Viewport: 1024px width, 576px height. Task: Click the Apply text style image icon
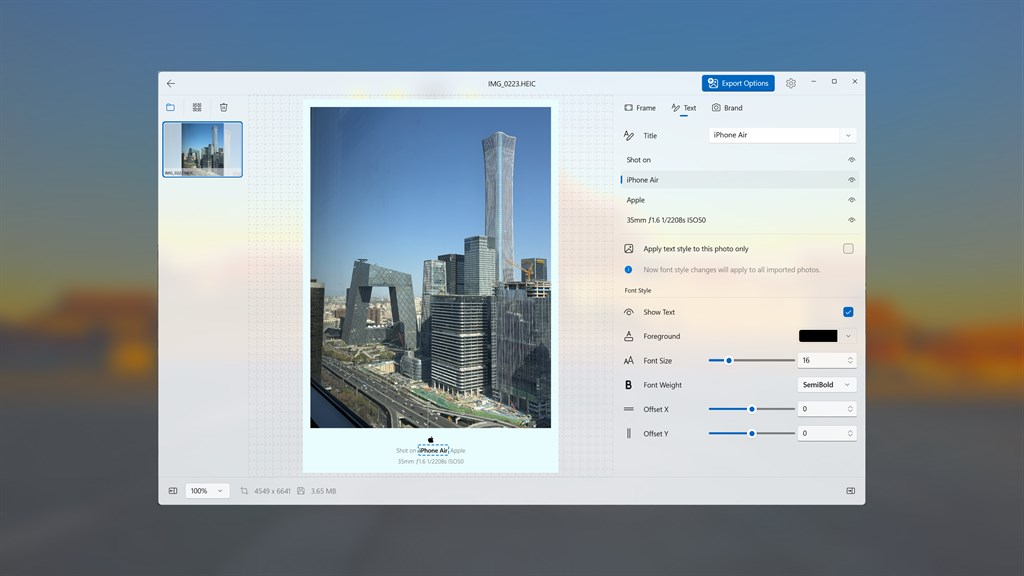tap(629, 248)
